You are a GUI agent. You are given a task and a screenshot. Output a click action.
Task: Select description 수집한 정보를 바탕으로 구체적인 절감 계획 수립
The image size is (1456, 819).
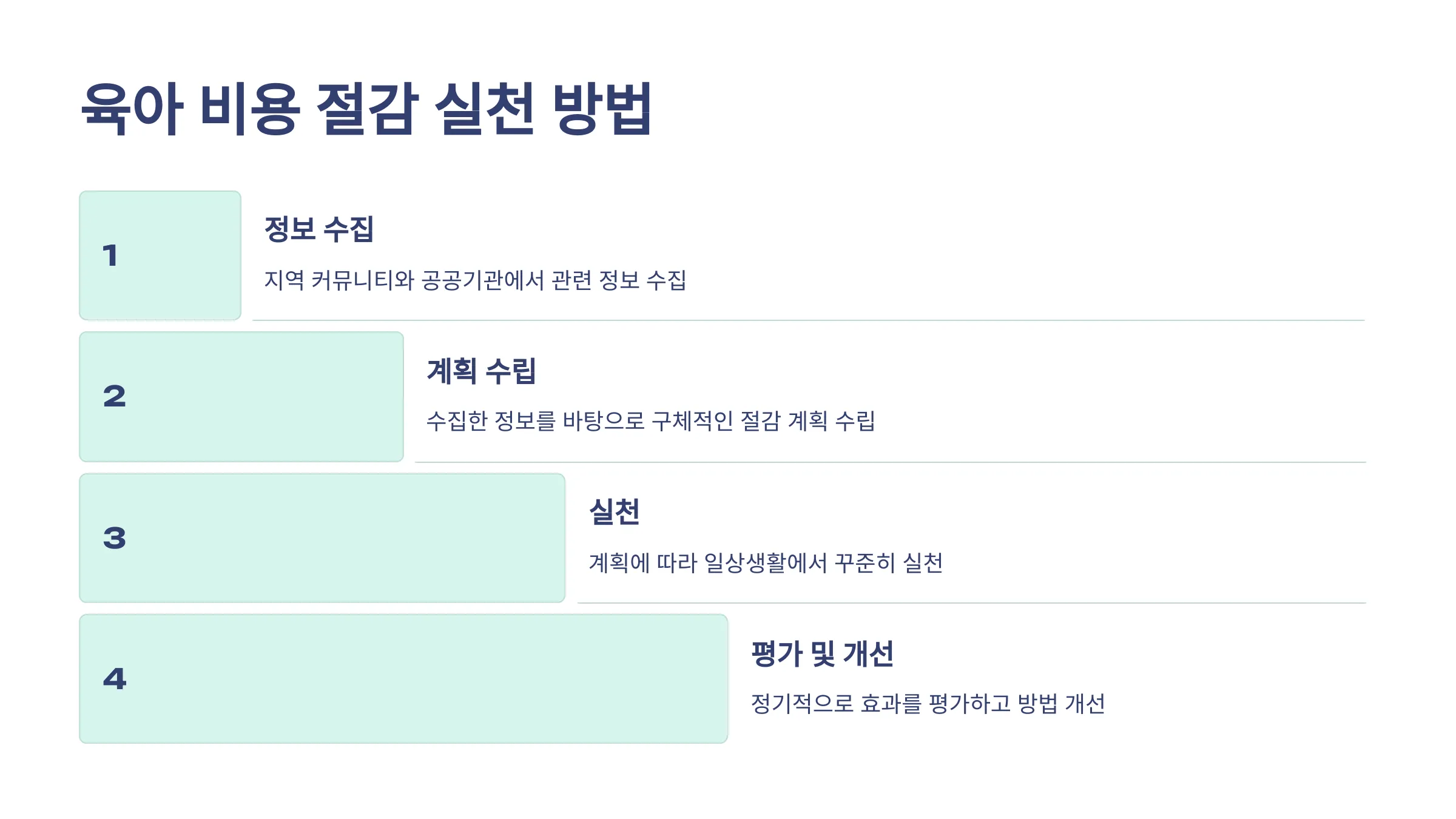(x=651, y=421)
